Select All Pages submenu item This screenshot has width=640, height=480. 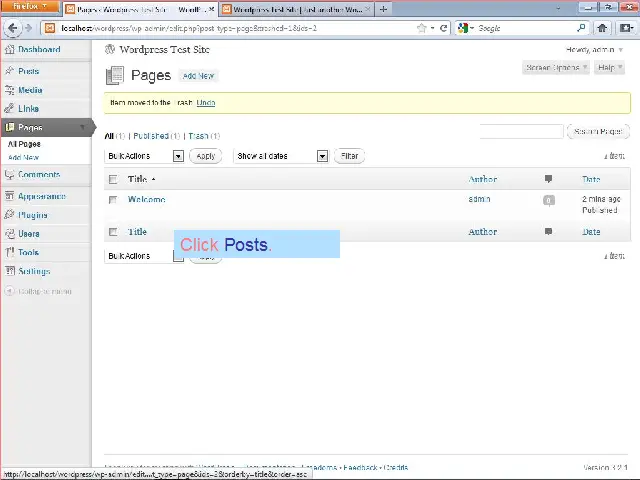[x=24, y=144]
